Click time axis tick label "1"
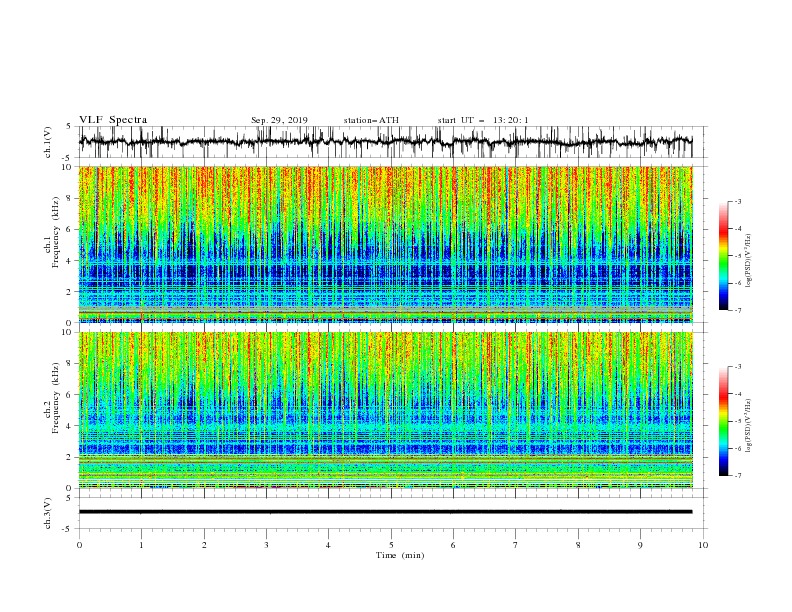Screen dimensions: 792x612 (141, 545)
